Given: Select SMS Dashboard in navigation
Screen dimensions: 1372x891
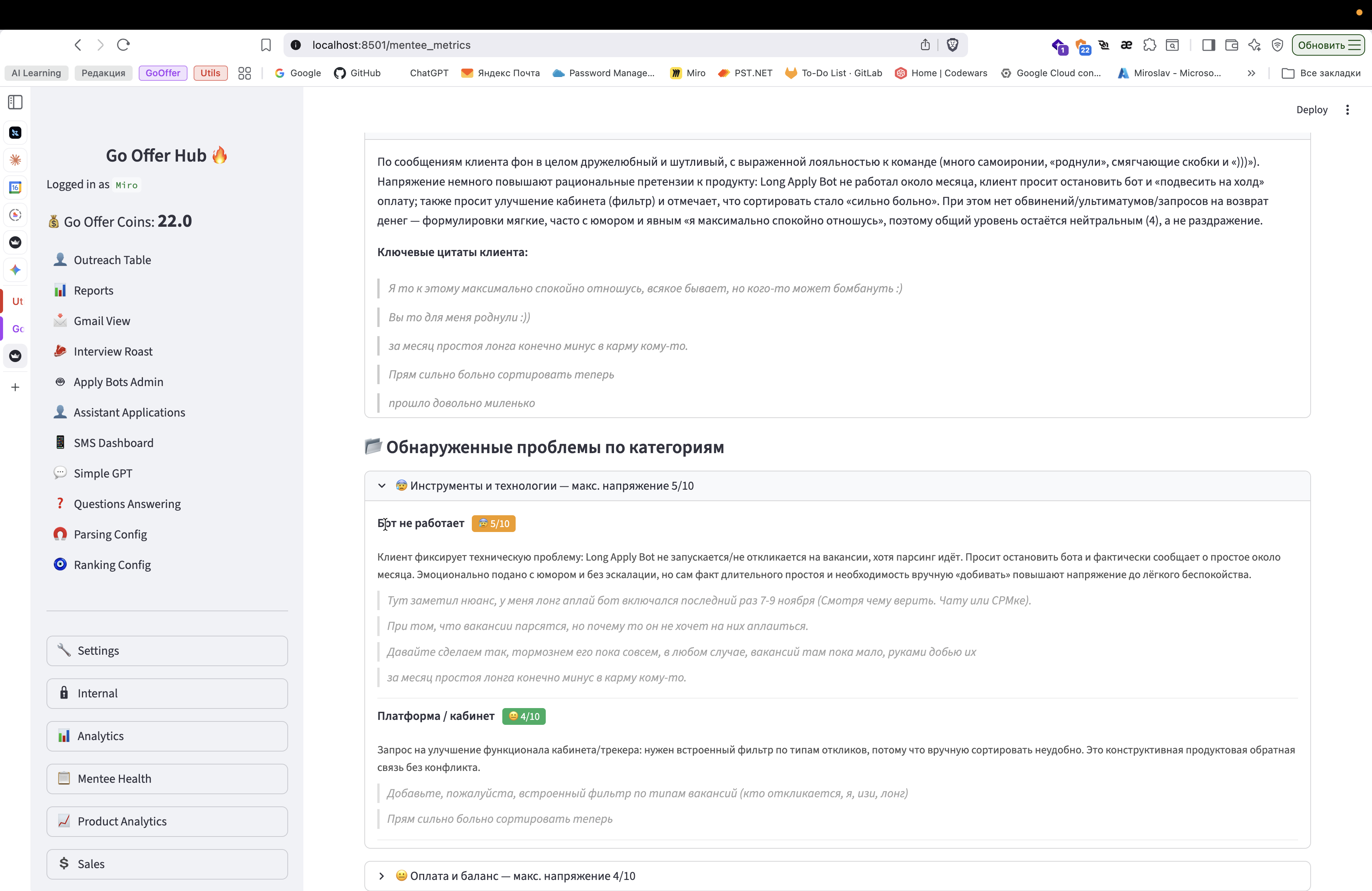Looking at the screenshot, I should (114, 442).
